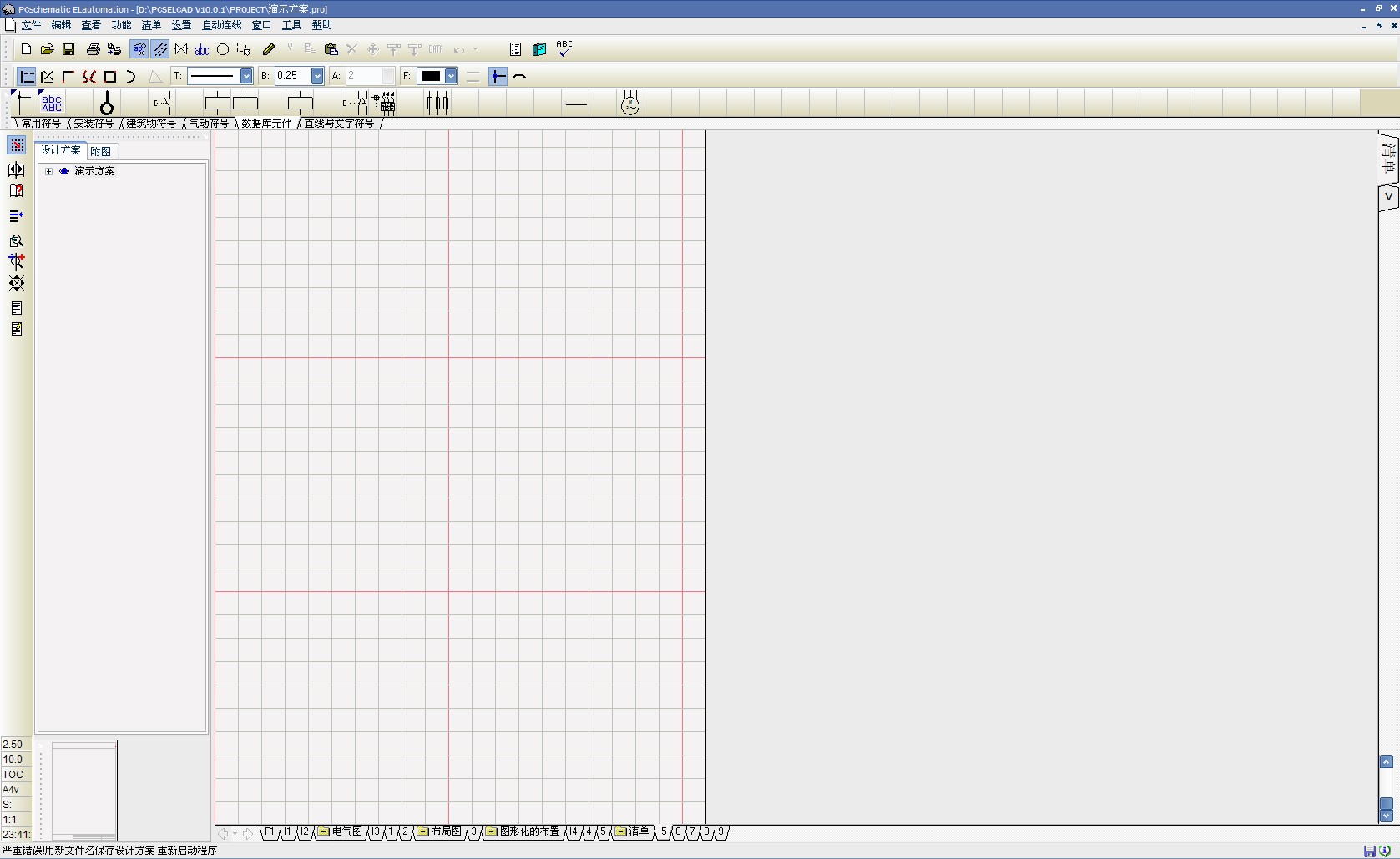This screenshot has height=859, width=1400.
Task: Toggle the lines mode button in the top toolbar
Action: [x=160, y=50]
